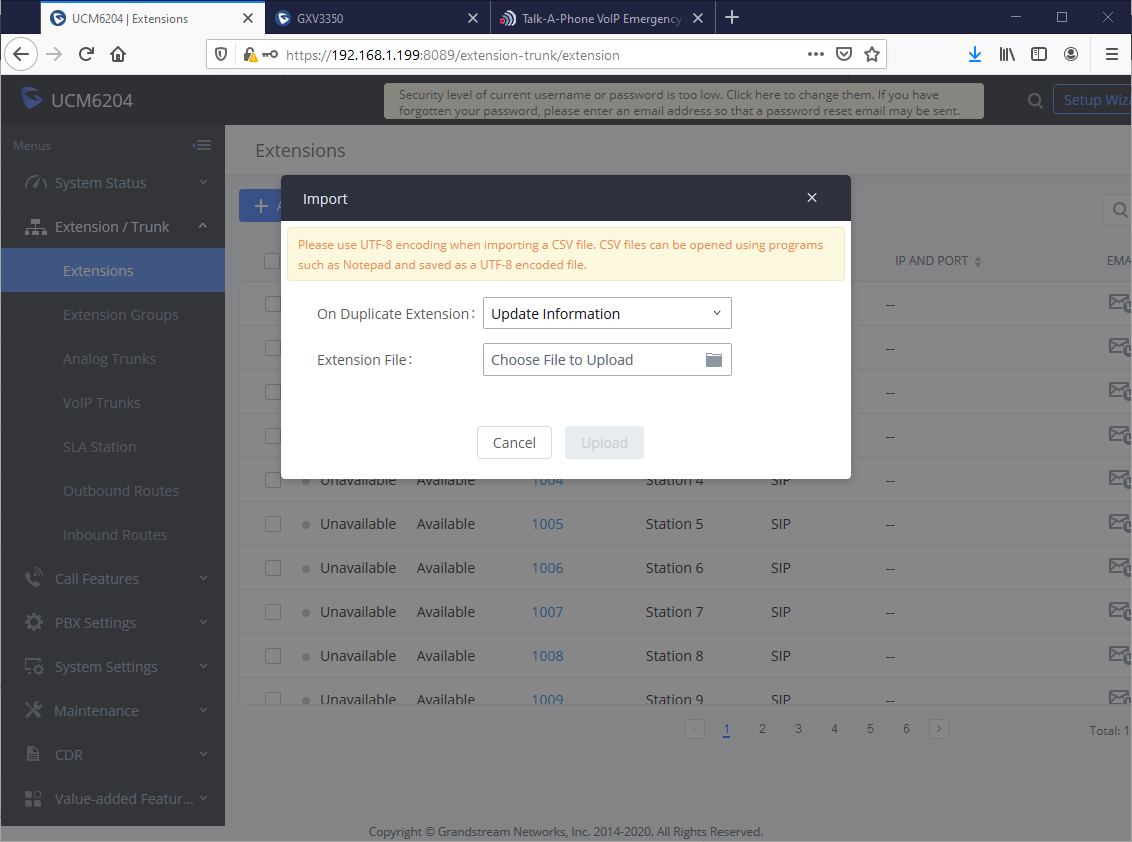
Task: Close the Import dialog with the X
Action: click(x=811, y=198)
